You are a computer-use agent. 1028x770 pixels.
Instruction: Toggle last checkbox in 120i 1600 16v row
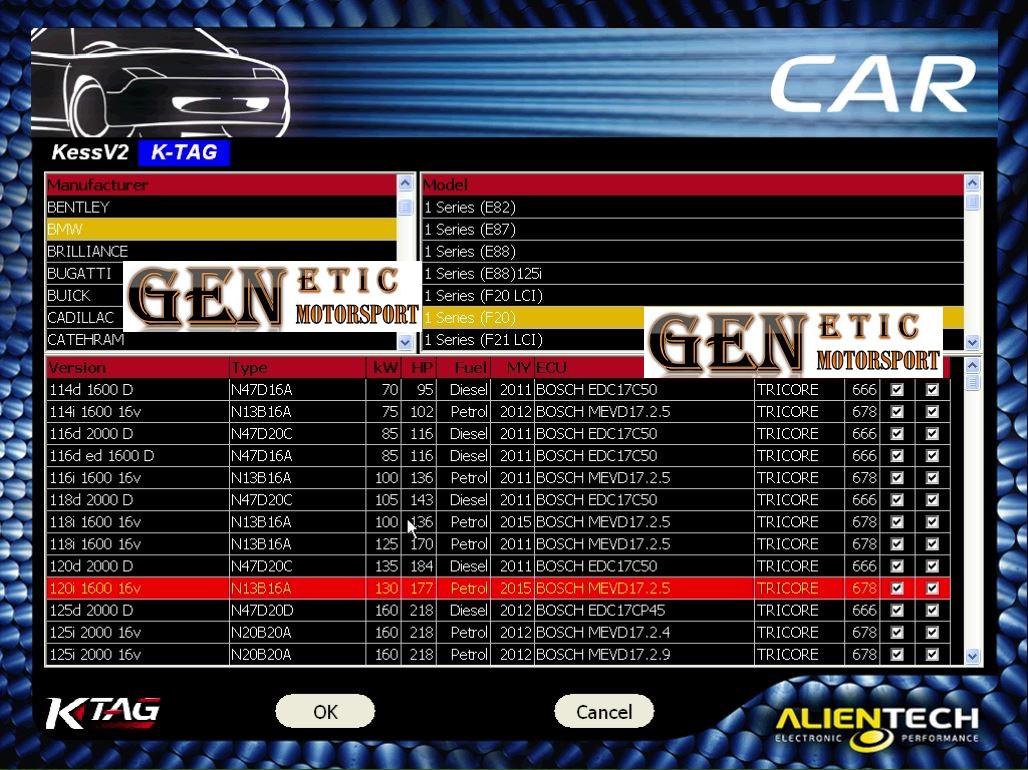click(x=932, y=588)
